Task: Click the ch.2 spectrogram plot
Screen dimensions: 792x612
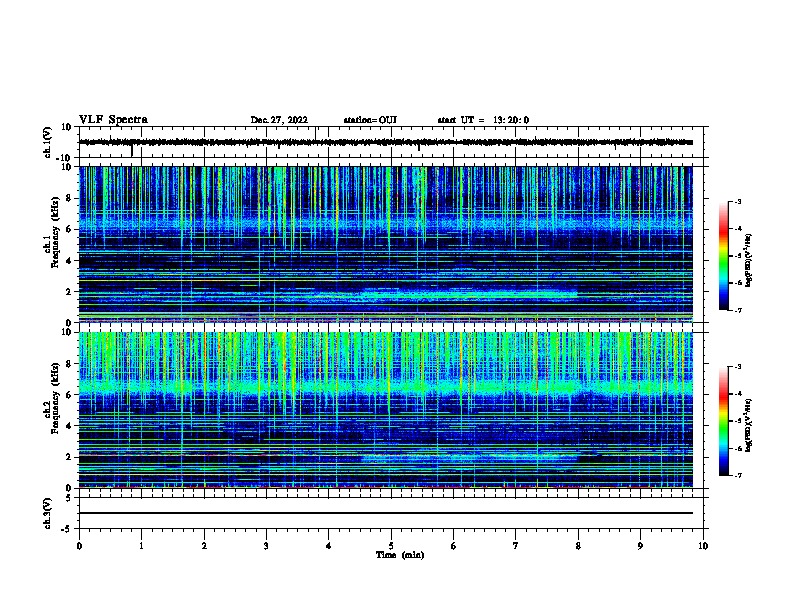Action: point(386,410)
